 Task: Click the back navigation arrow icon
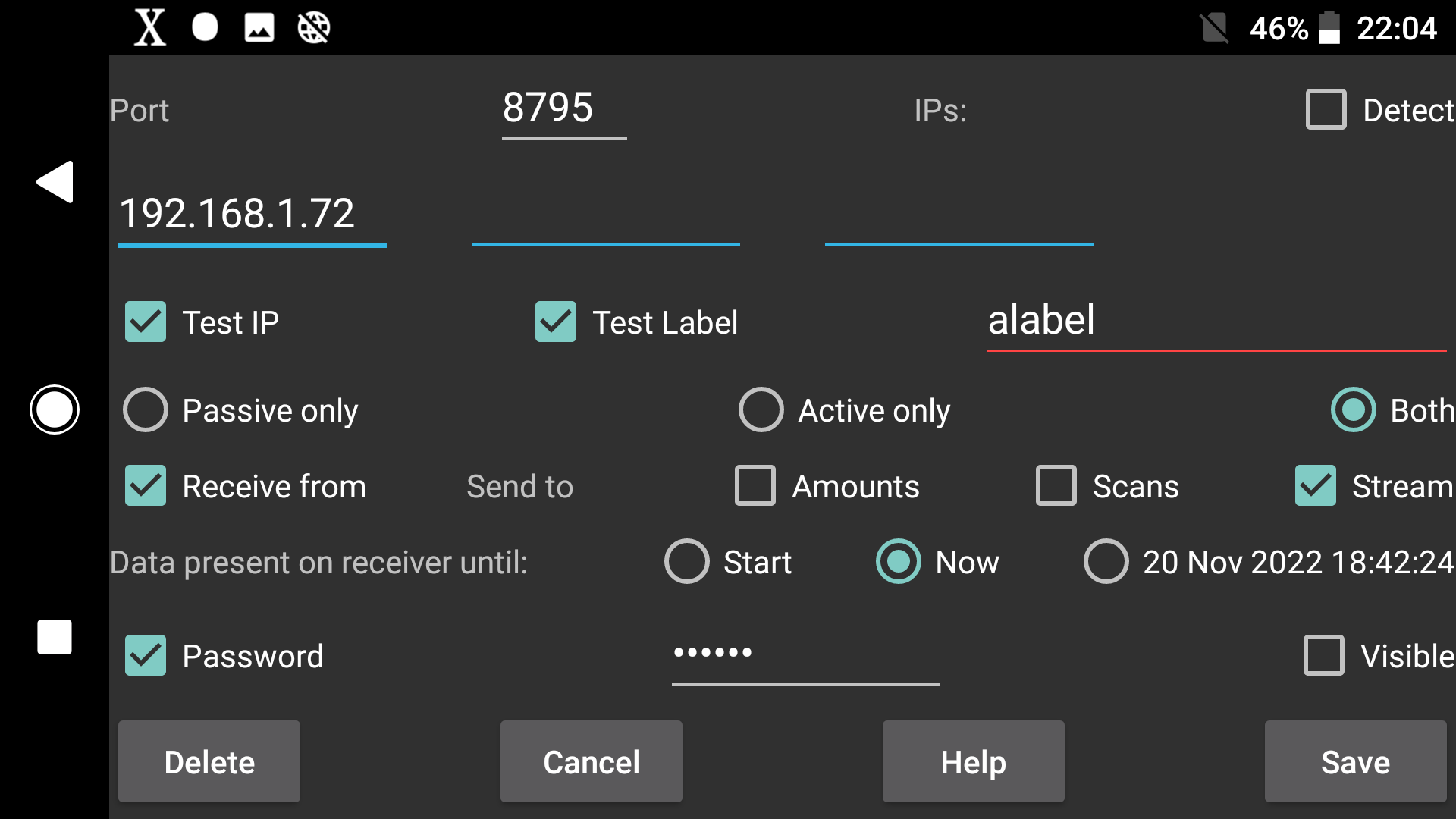click(55, 182)
